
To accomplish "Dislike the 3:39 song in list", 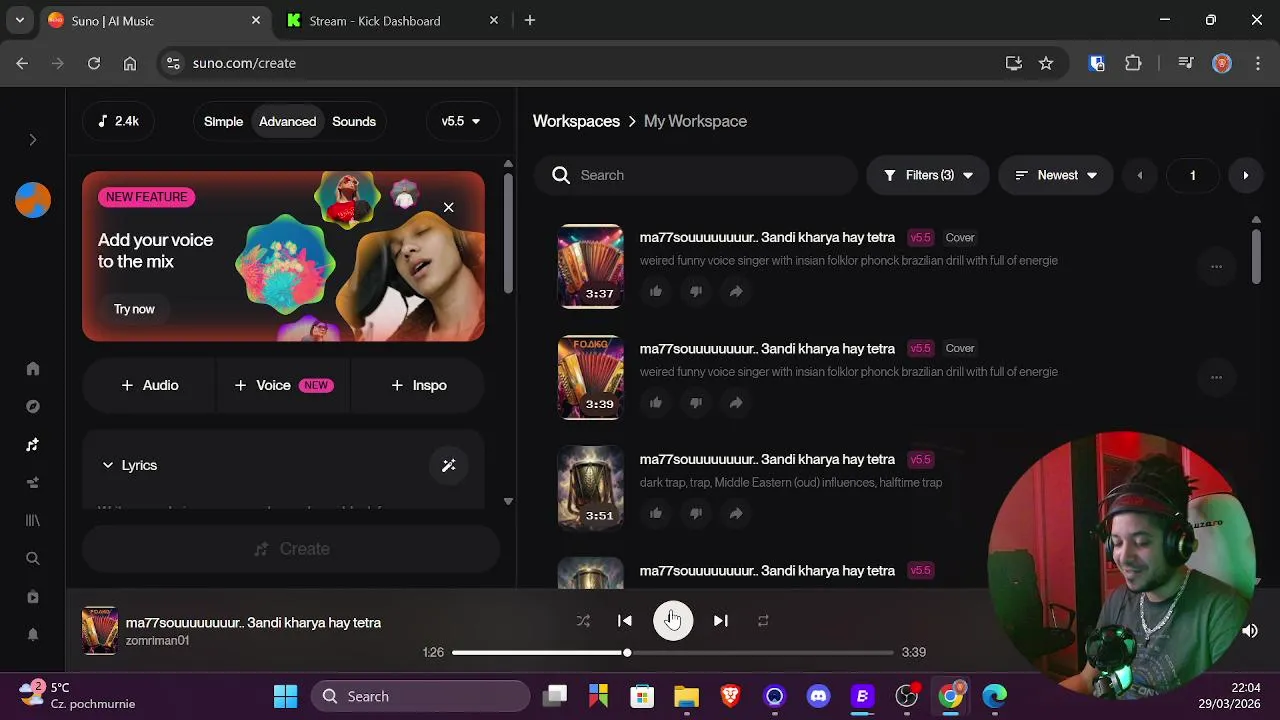I will (x=696, y=402).
